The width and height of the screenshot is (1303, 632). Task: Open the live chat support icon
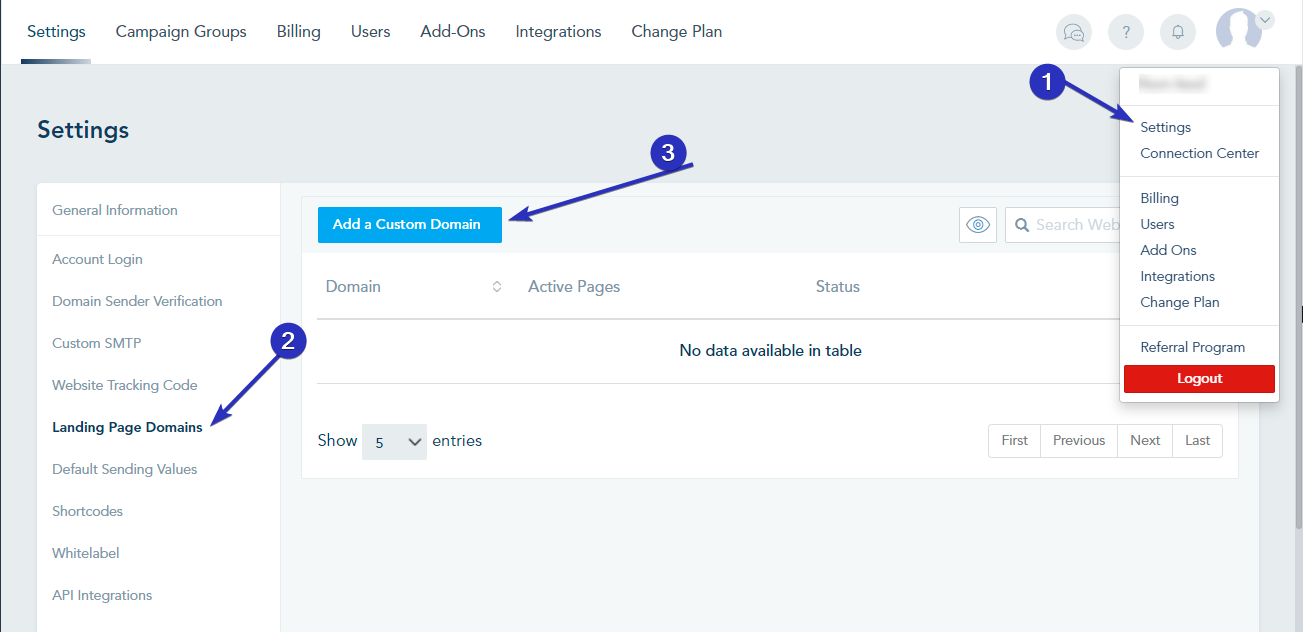tap(1073, 32)
